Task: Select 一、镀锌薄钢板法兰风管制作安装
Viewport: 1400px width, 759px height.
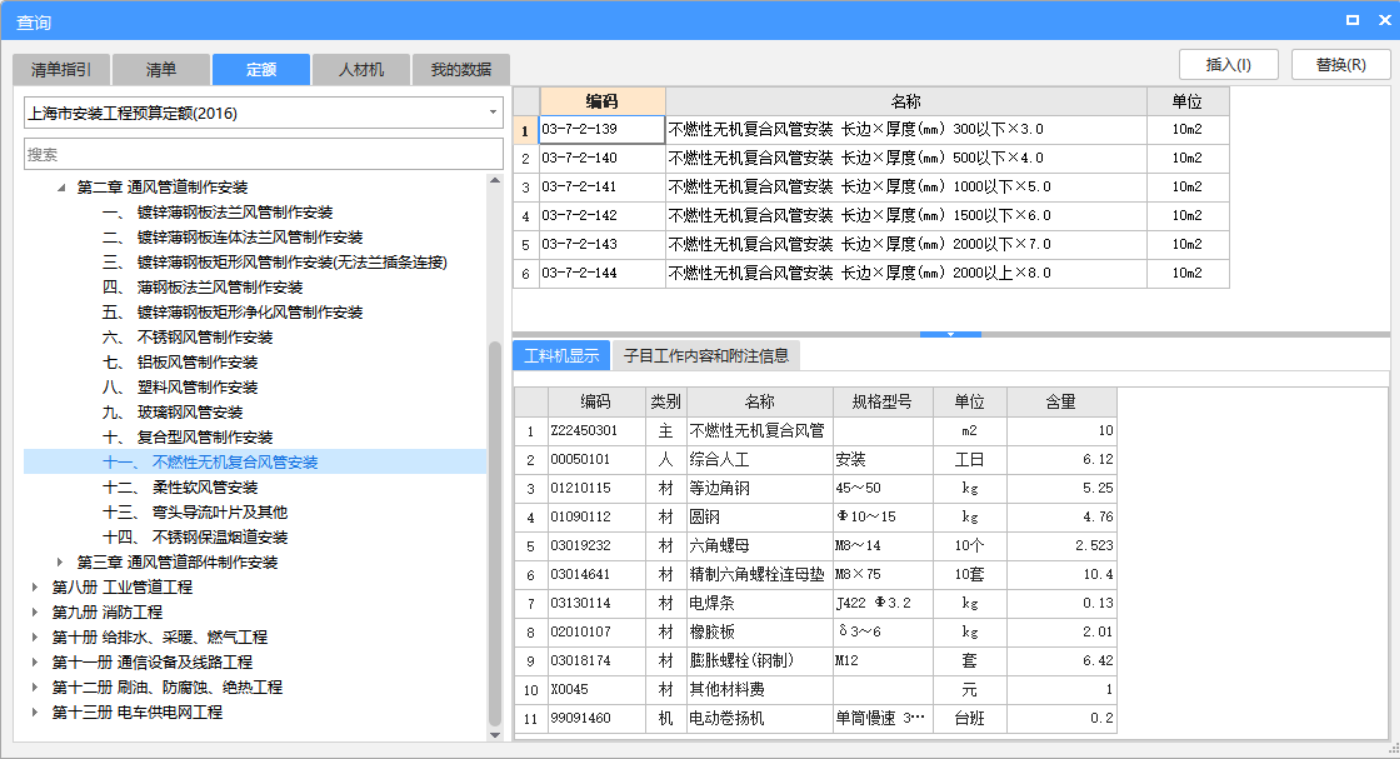Action: (218, 212)
